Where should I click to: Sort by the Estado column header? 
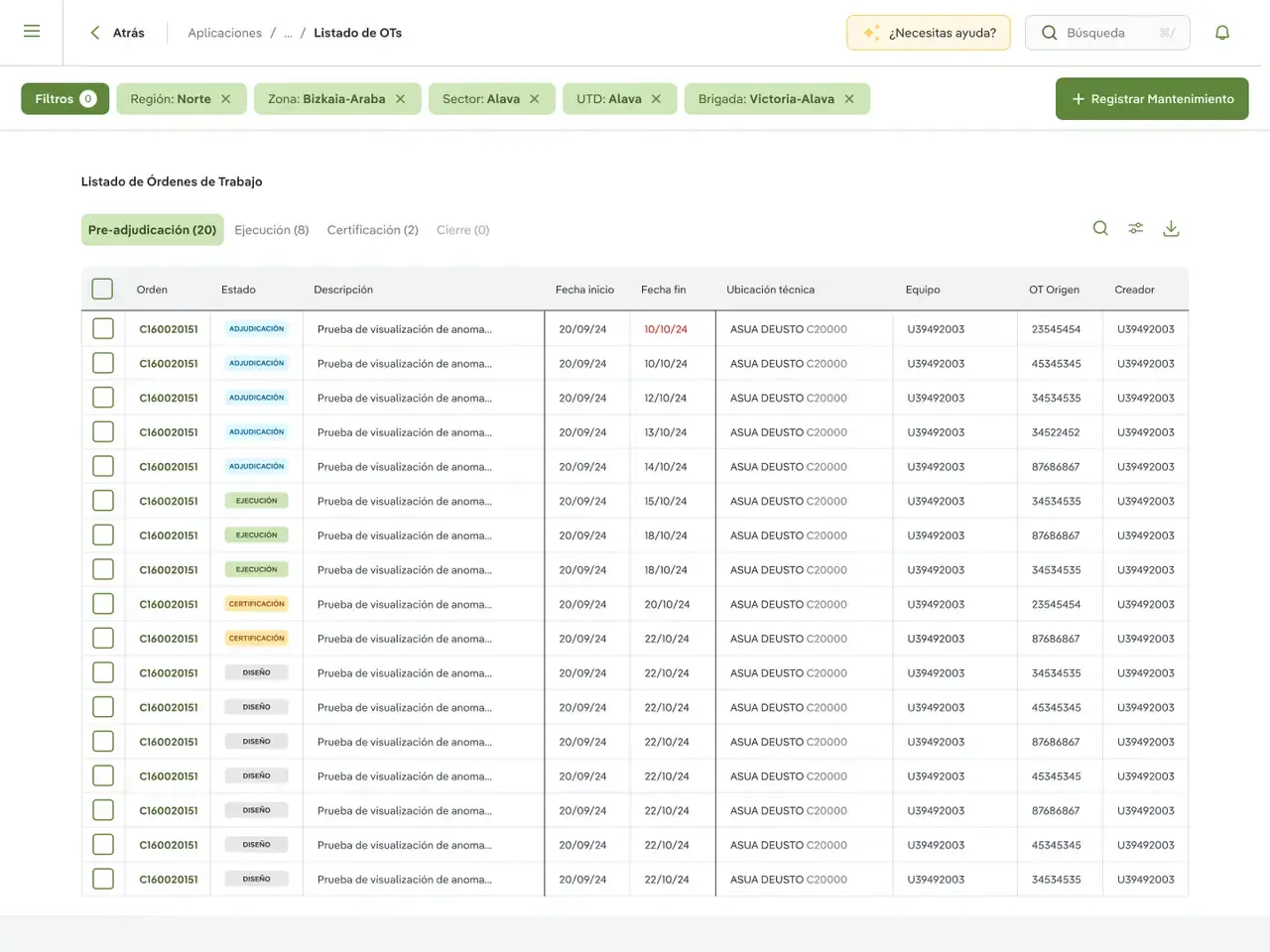[238, 290]
